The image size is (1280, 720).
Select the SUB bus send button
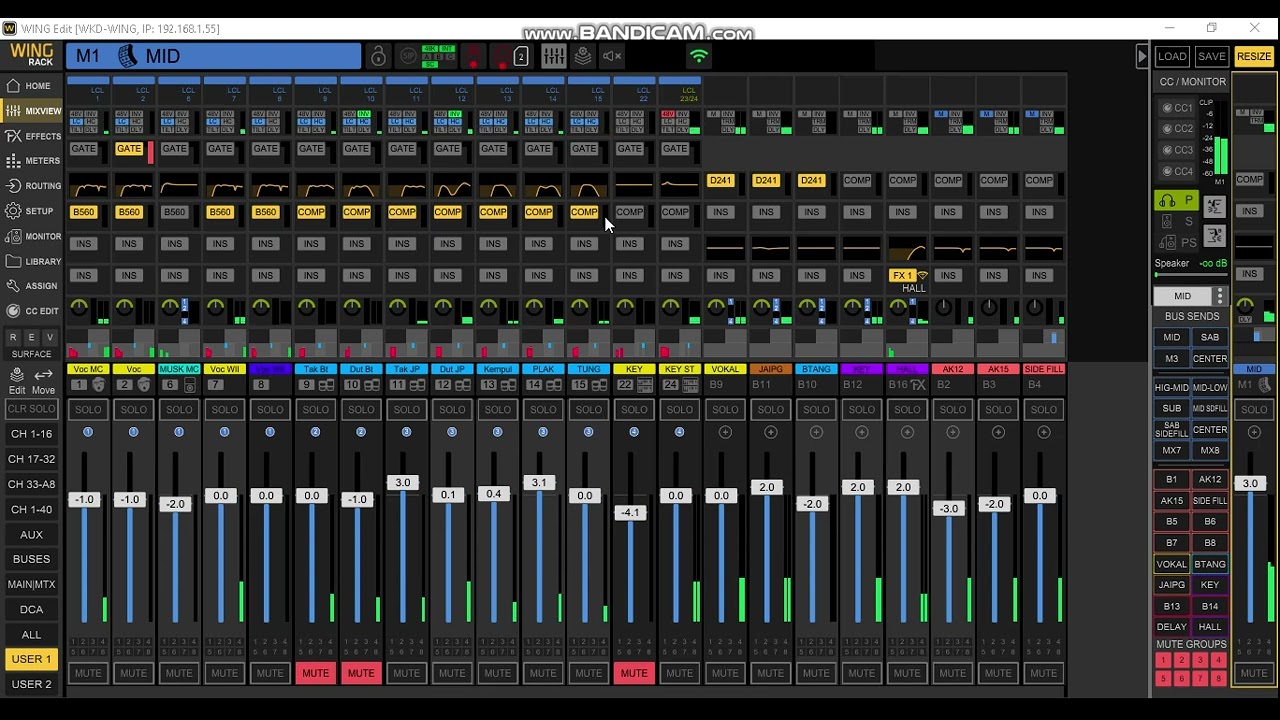tap(1171, 408)
